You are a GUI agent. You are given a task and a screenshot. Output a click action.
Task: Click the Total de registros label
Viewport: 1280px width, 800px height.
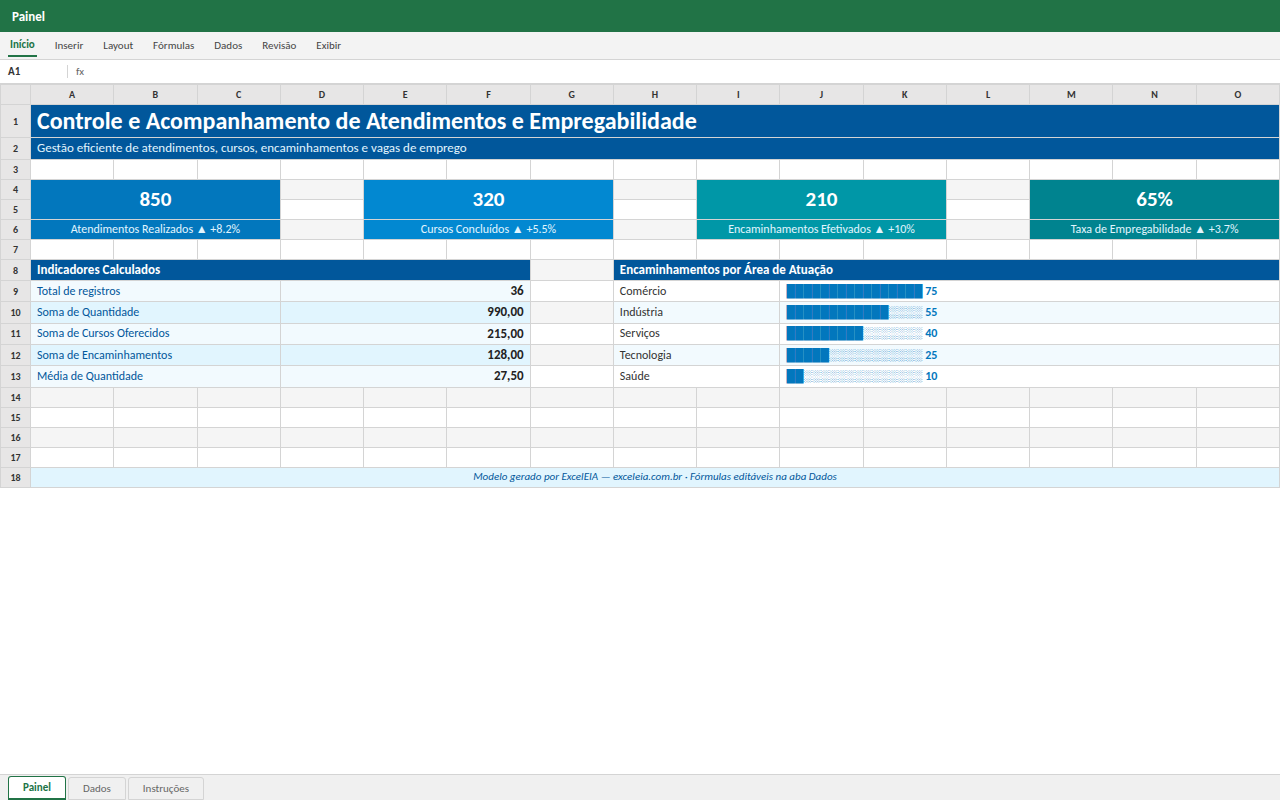(x=156, y=292)
